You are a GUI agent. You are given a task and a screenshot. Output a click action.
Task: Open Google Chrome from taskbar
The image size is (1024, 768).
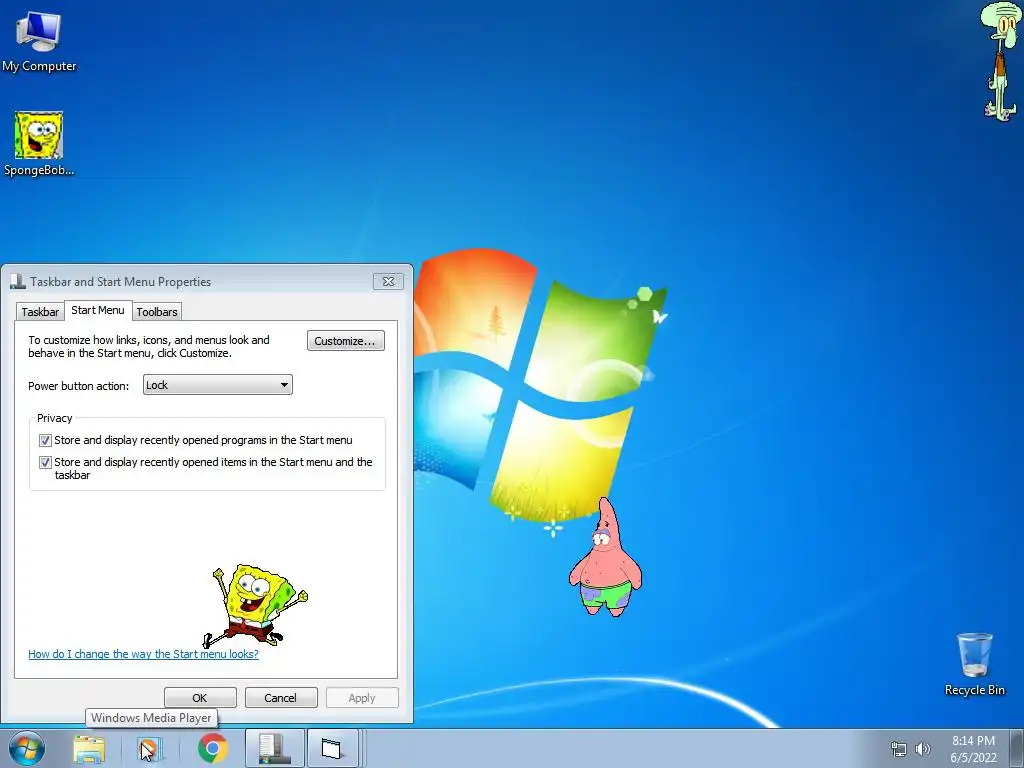(x=212, y=748)
